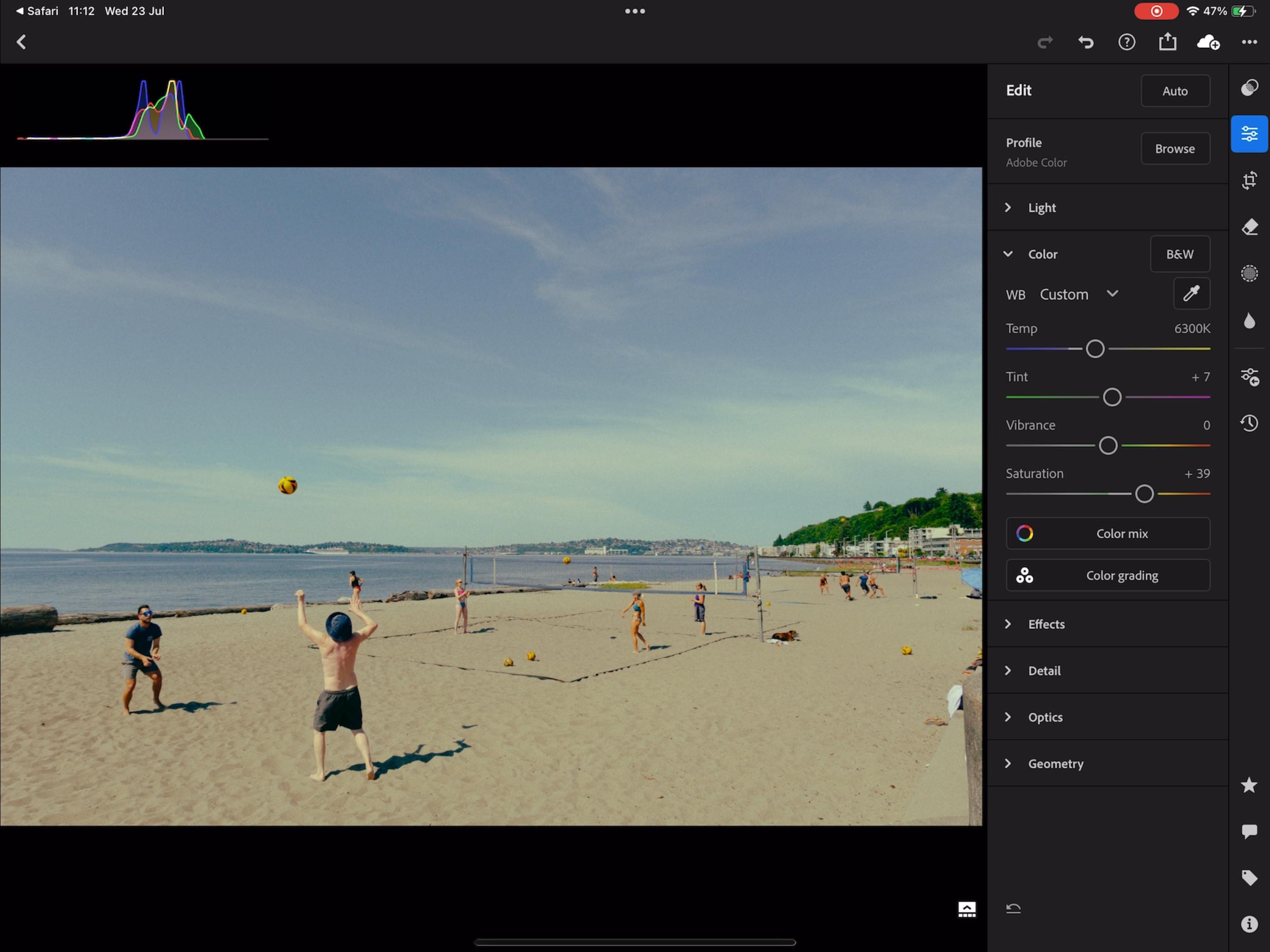Select the Edit sliders panel icon
This screenshot has width=1270, height=952.
(x=1250, y=134)
